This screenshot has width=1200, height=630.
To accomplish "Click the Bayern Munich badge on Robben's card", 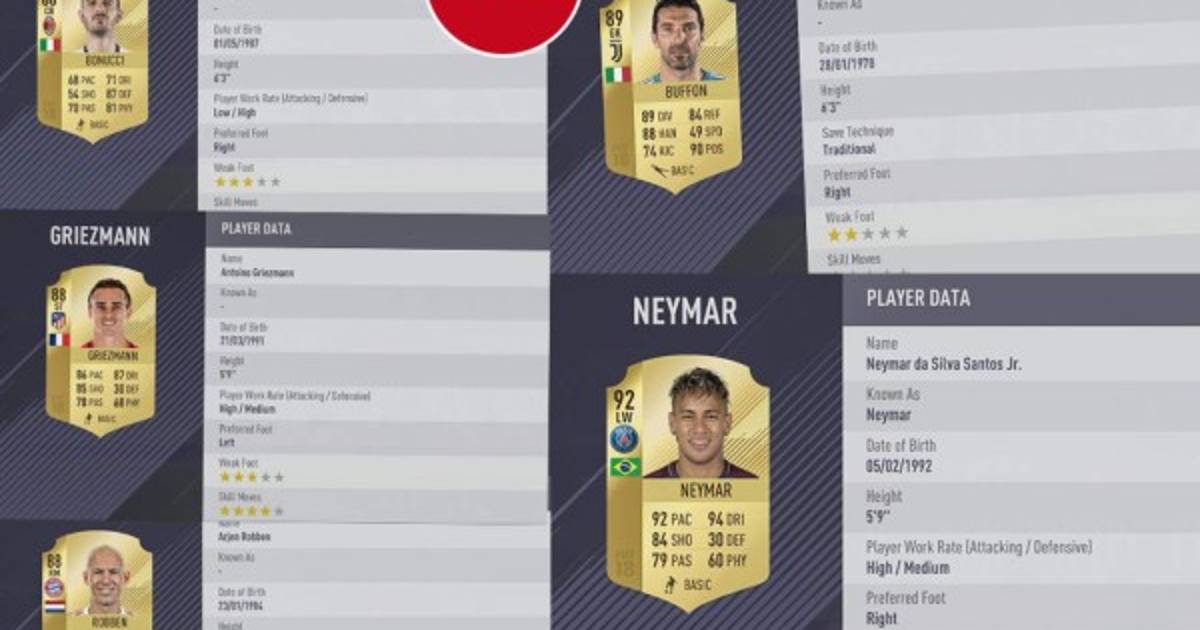I will tap(53, 587).
